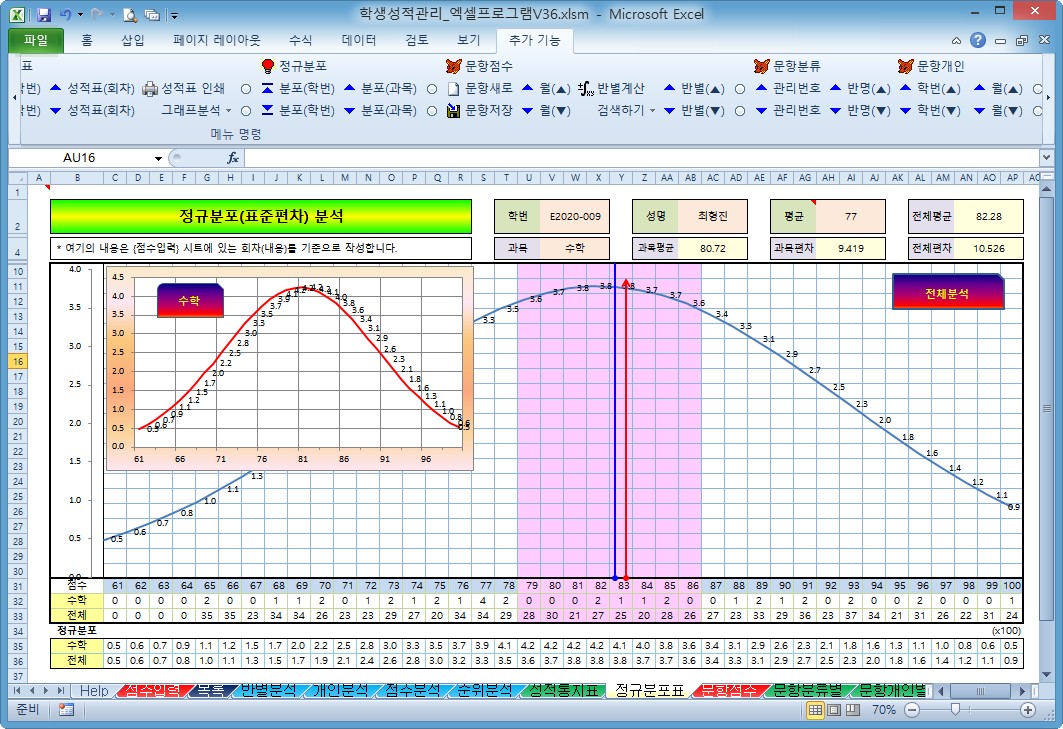Viewport: 1063px width, 729px height.
Task: Select radio button left of lower 분포(학번)
Action: point(246,111)
